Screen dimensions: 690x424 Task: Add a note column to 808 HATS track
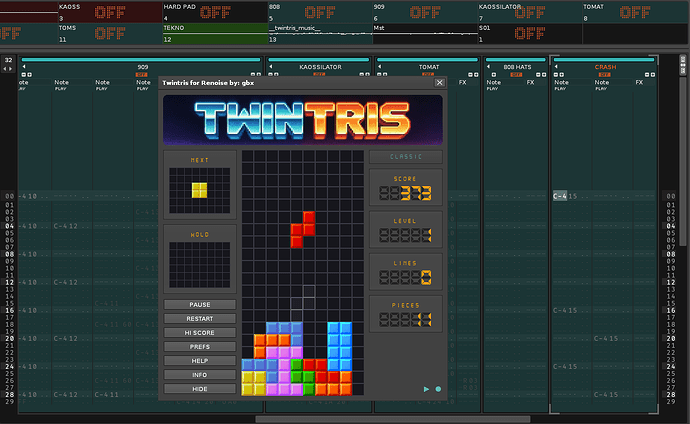click(x=494, y=75)
